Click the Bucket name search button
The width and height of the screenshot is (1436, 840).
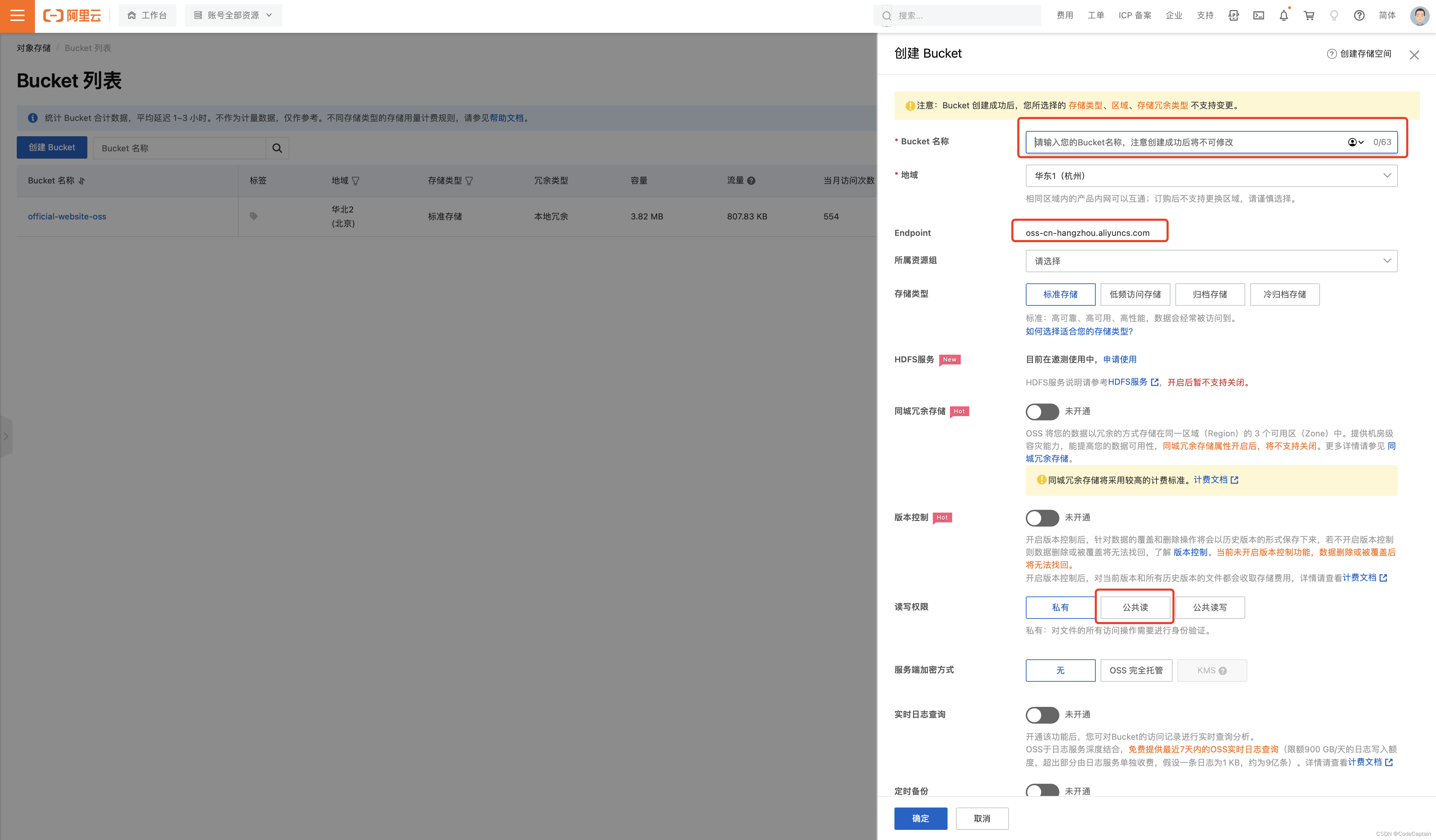tap(277, 148)
